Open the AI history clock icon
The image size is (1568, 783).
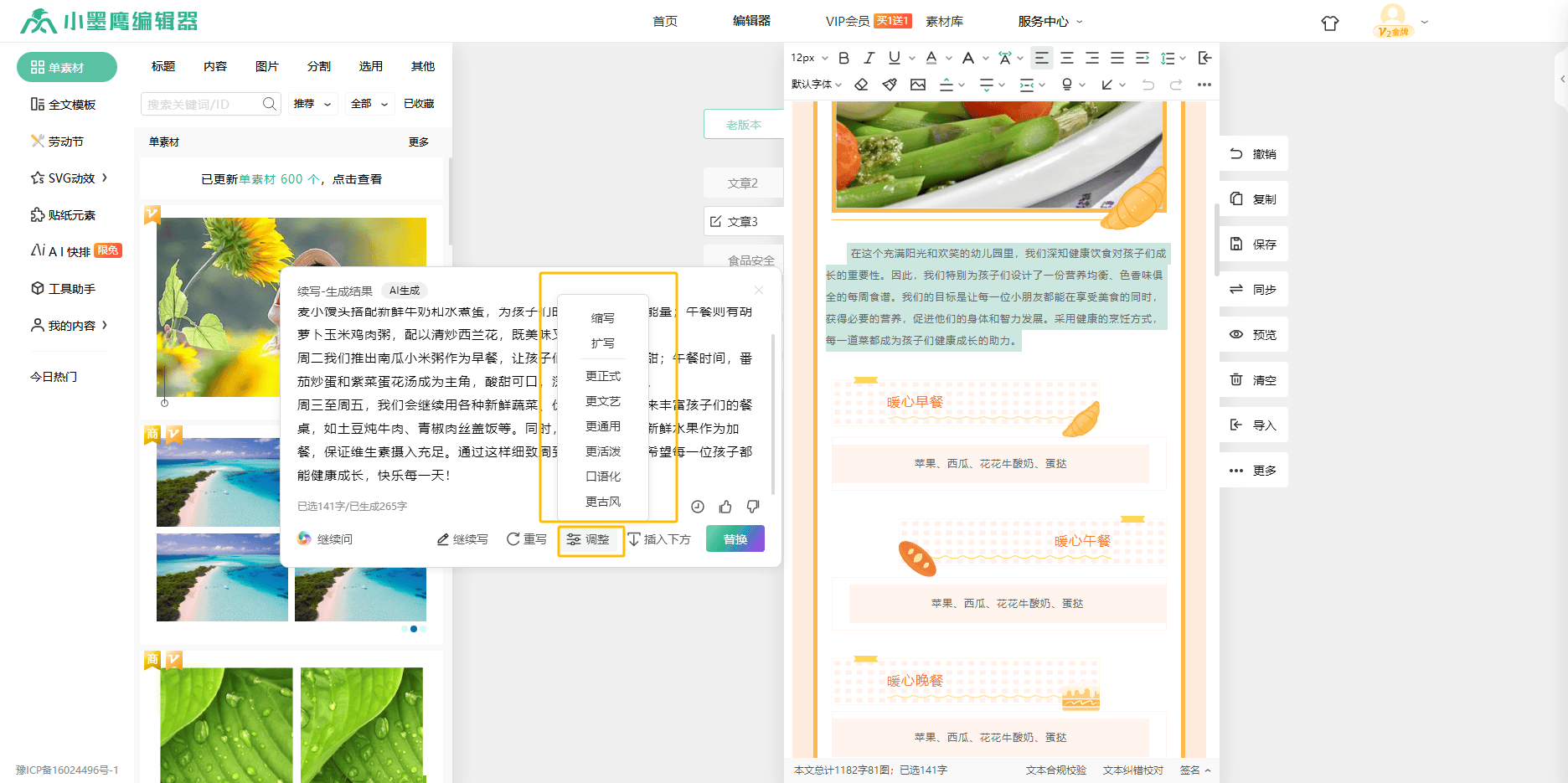coord(698,507)
